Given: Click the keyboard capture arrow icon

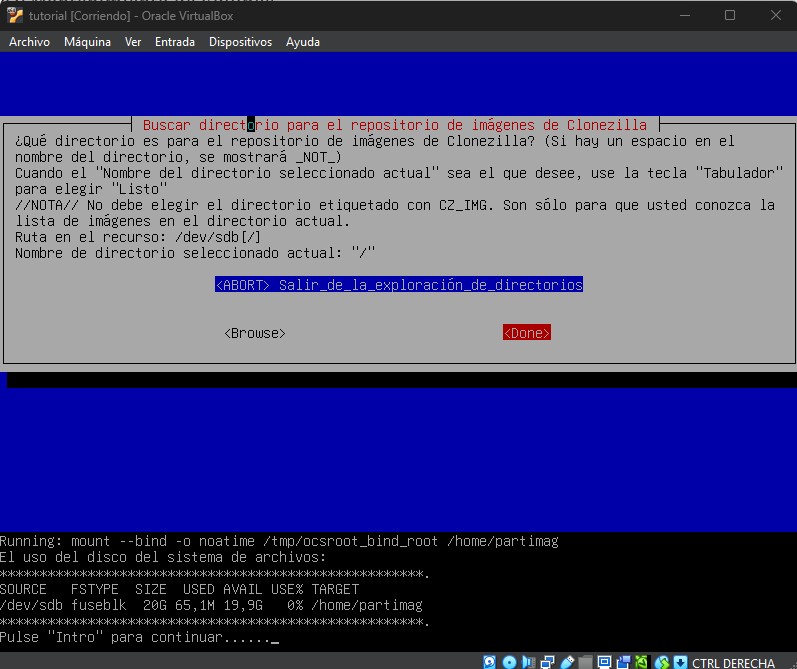Looking at the screenshot, I should (680, 662).
